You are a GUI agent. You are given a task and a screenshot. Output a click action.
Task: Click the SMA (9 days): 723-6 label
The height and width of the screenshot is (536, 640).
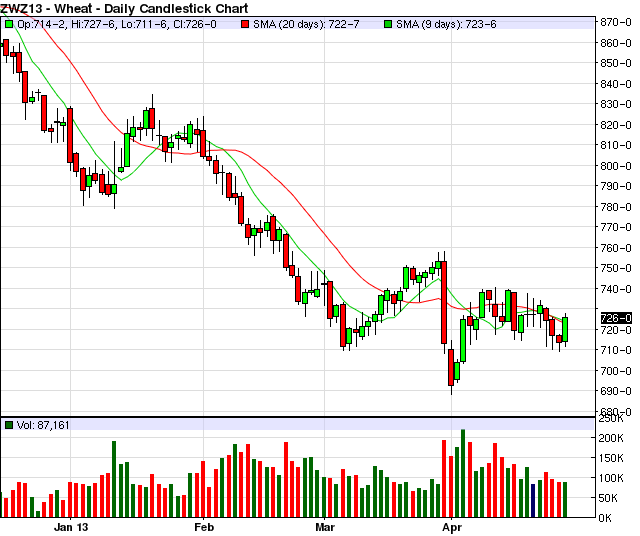pos(446,24)
